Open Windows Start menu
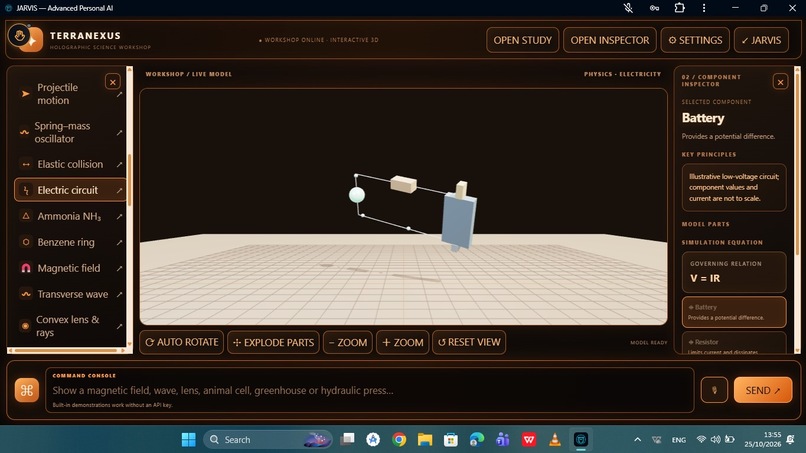The height and width of the screenshot is (453, 806). point(188,440)
